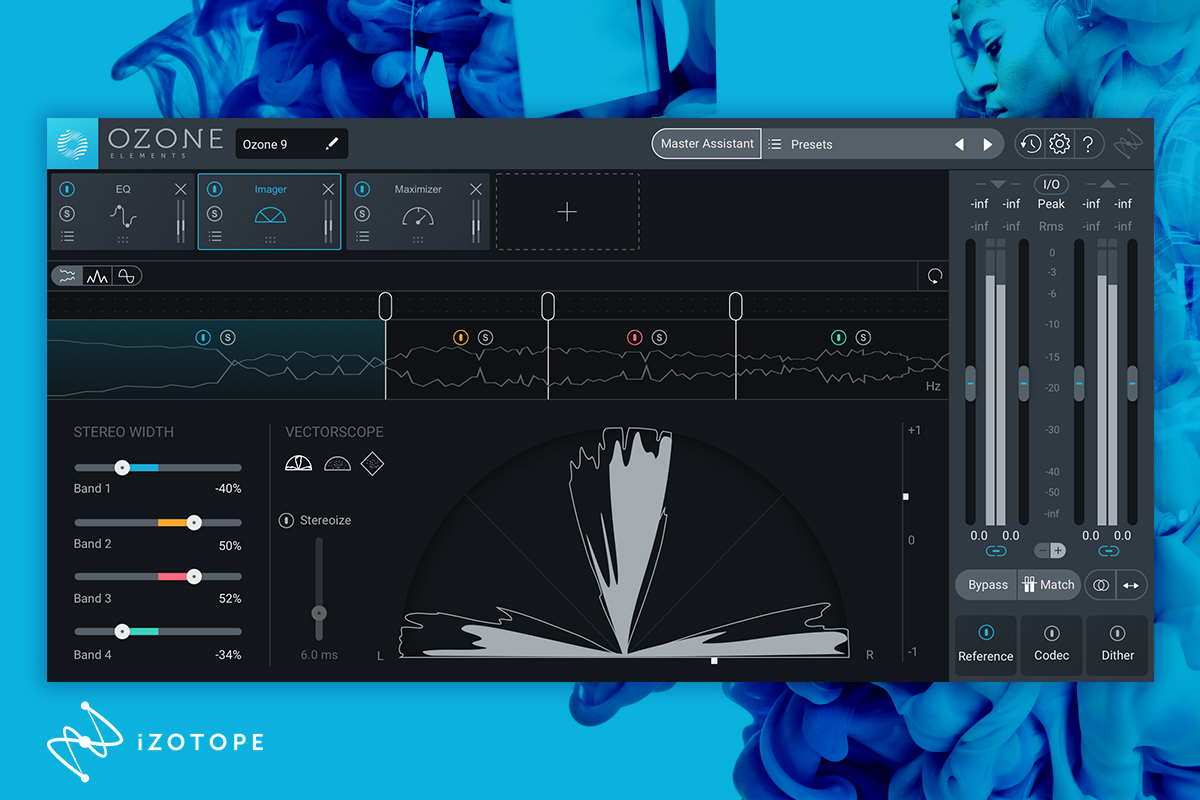Bypass the Maximizer module power button
Screen dimensions: 1200x800
[362, 189]
